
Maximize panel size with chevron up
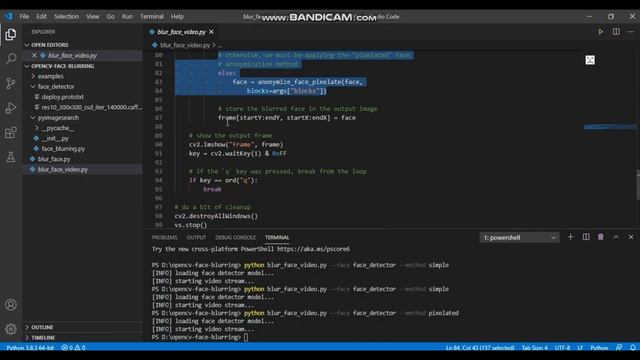(x=616, y=237)
